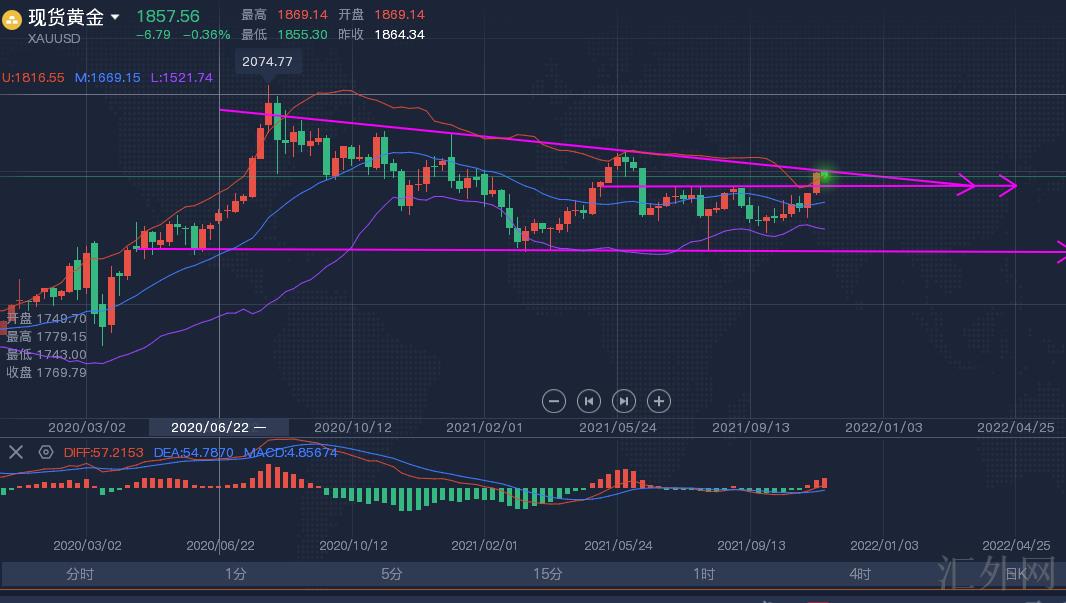Viewport: 1066px width, 603px height.
Task: Switch chart to 15分 interval
Action: (x=547, y=574)
